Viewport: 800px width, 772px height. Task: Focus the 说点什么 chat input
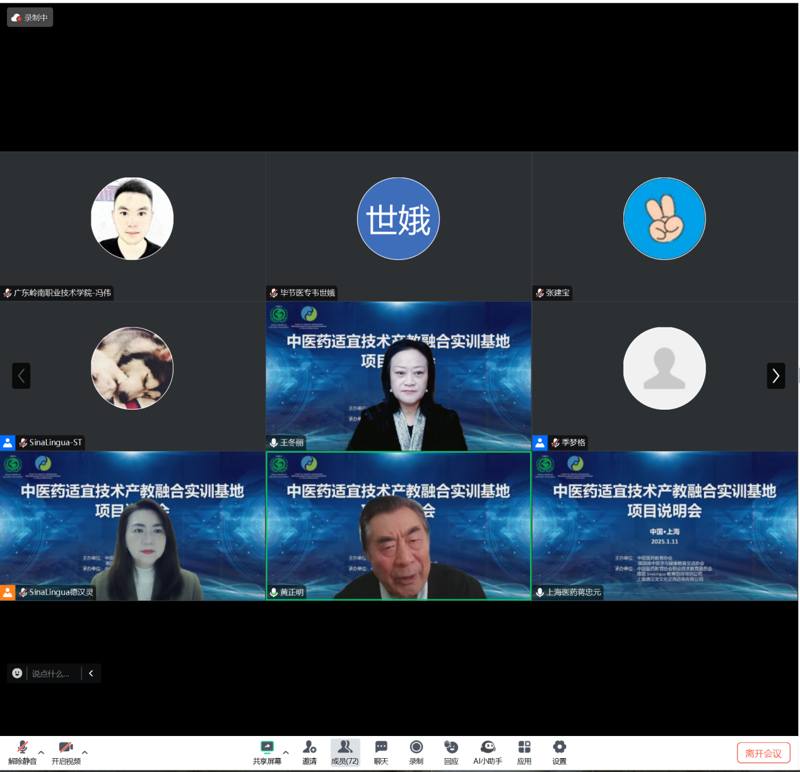coord(52,674)
